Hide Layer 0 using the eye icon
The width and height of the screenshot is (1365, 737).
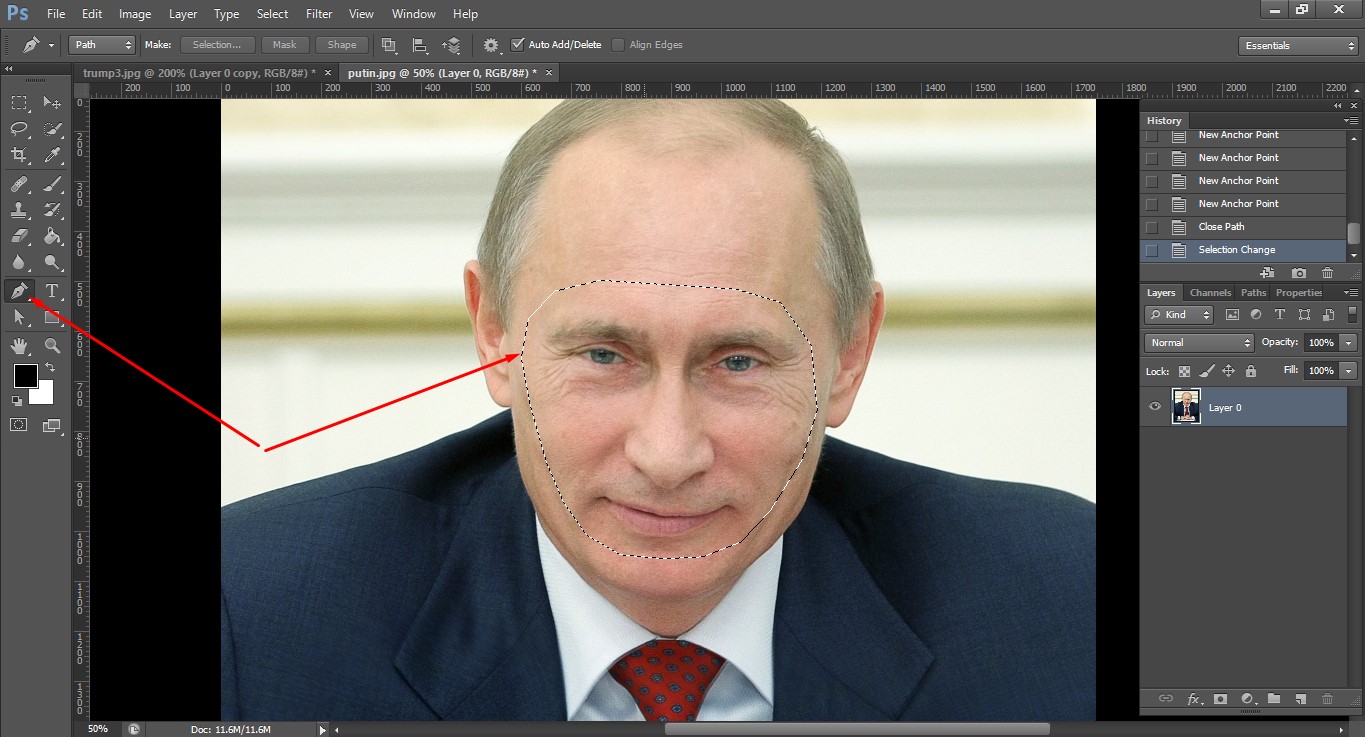[1155, 407]
